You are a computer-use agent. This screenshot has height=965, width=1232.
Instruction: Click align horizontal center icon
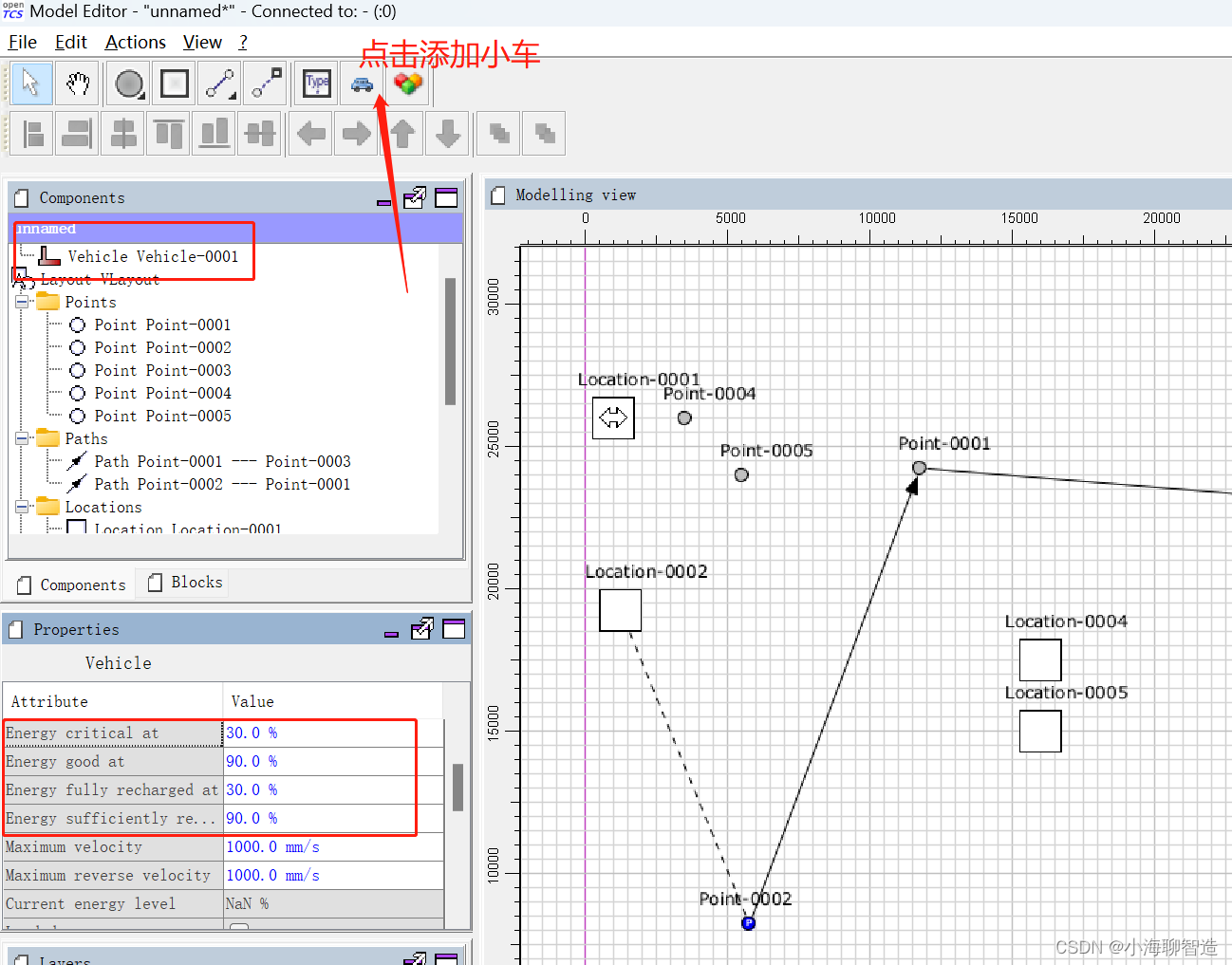coord(122,133)
